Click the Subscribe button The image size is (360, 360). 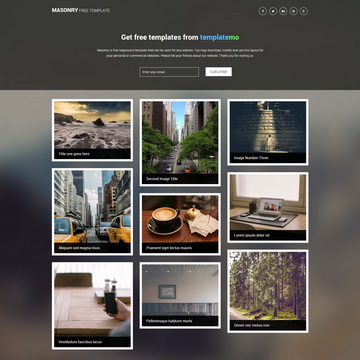pyautogui.click(x=219, y=72)
